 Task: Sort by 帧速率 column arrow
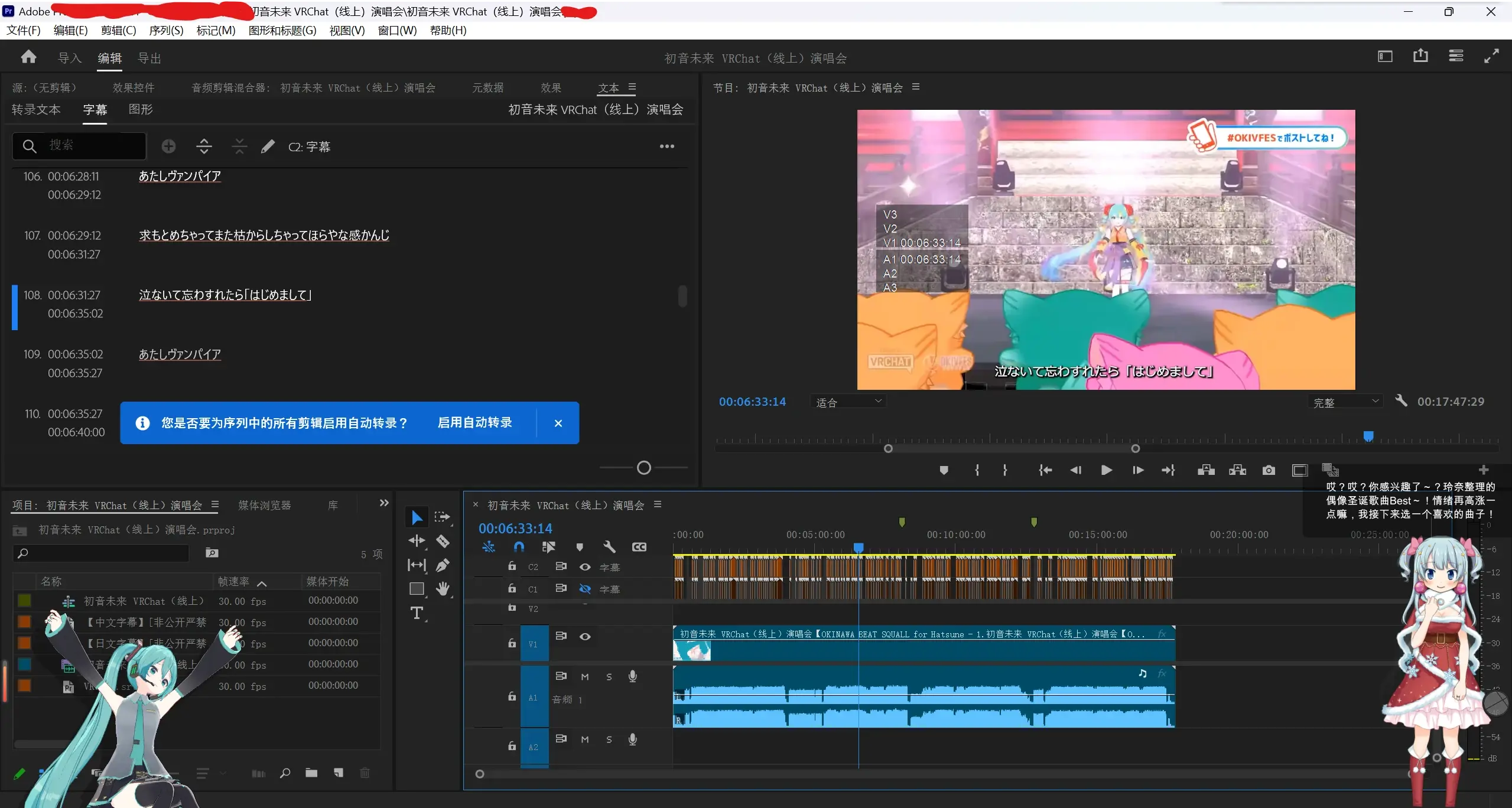[x=262, y=584]
